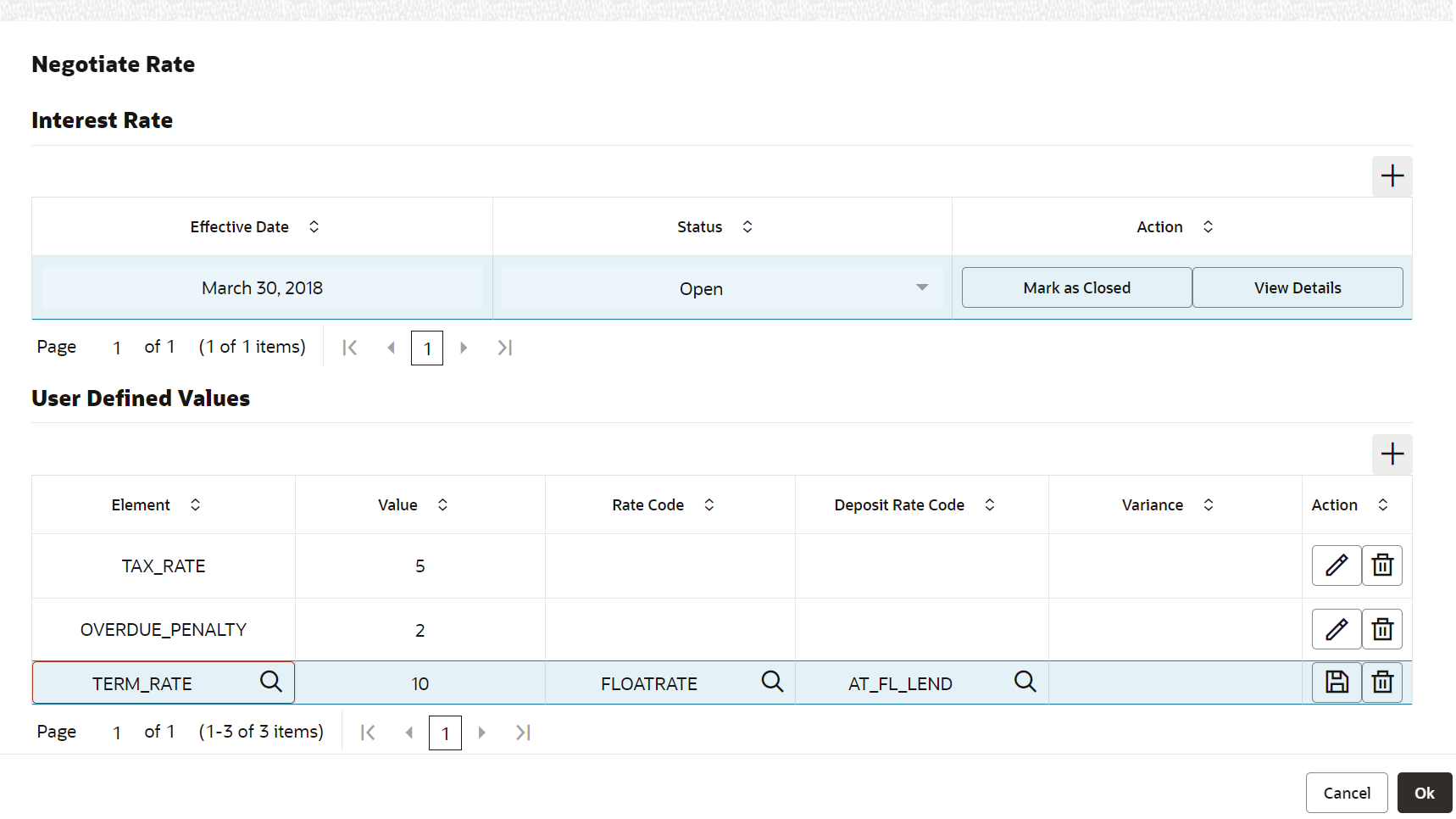Click the User Defined Values page number input
1456x819 pixels.
(x=117, y=733)
